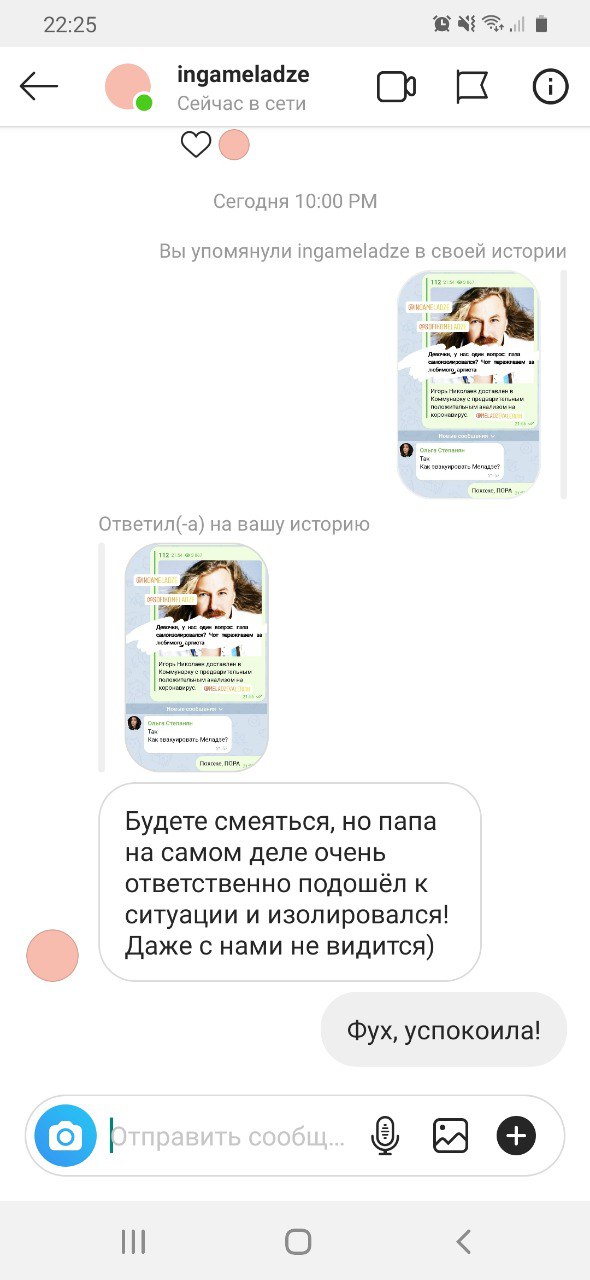Screen dimensions: 590x1280
Task: Open conversation info (i) icon
Action: [x=550, y=87]
